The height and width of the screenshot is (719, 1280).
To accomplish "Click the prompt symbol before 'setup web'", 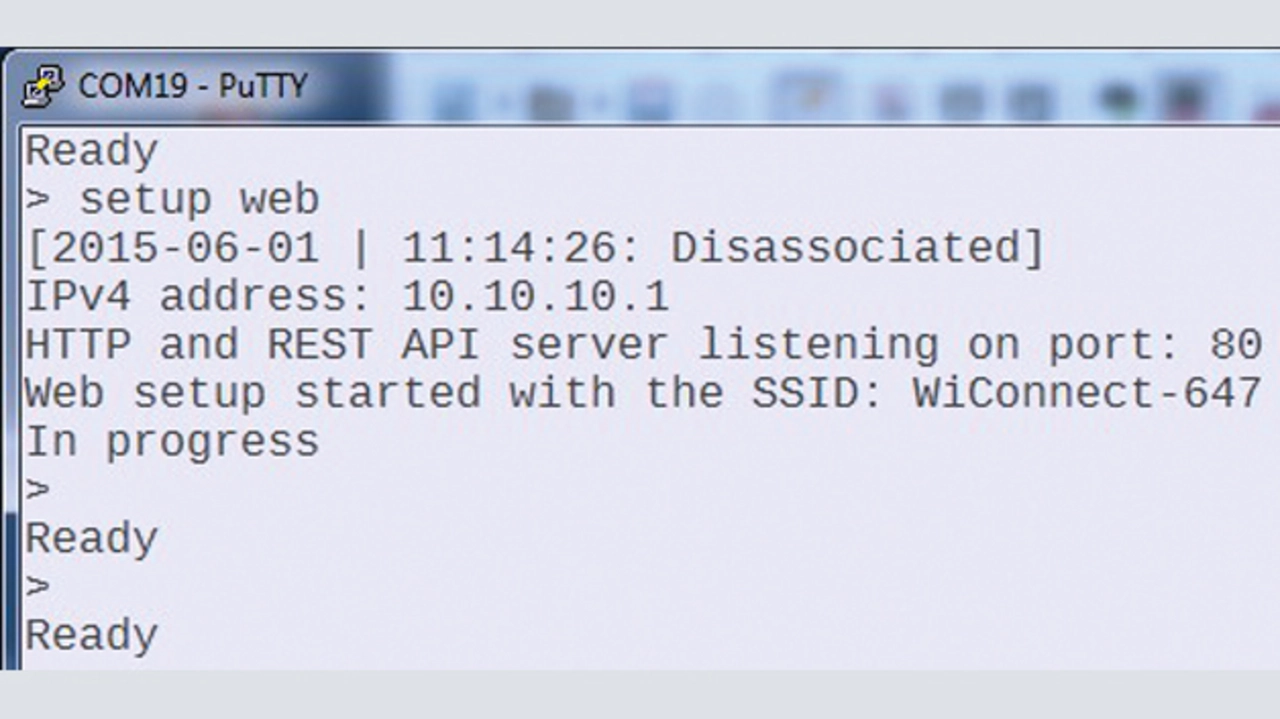I will point(37,200).
